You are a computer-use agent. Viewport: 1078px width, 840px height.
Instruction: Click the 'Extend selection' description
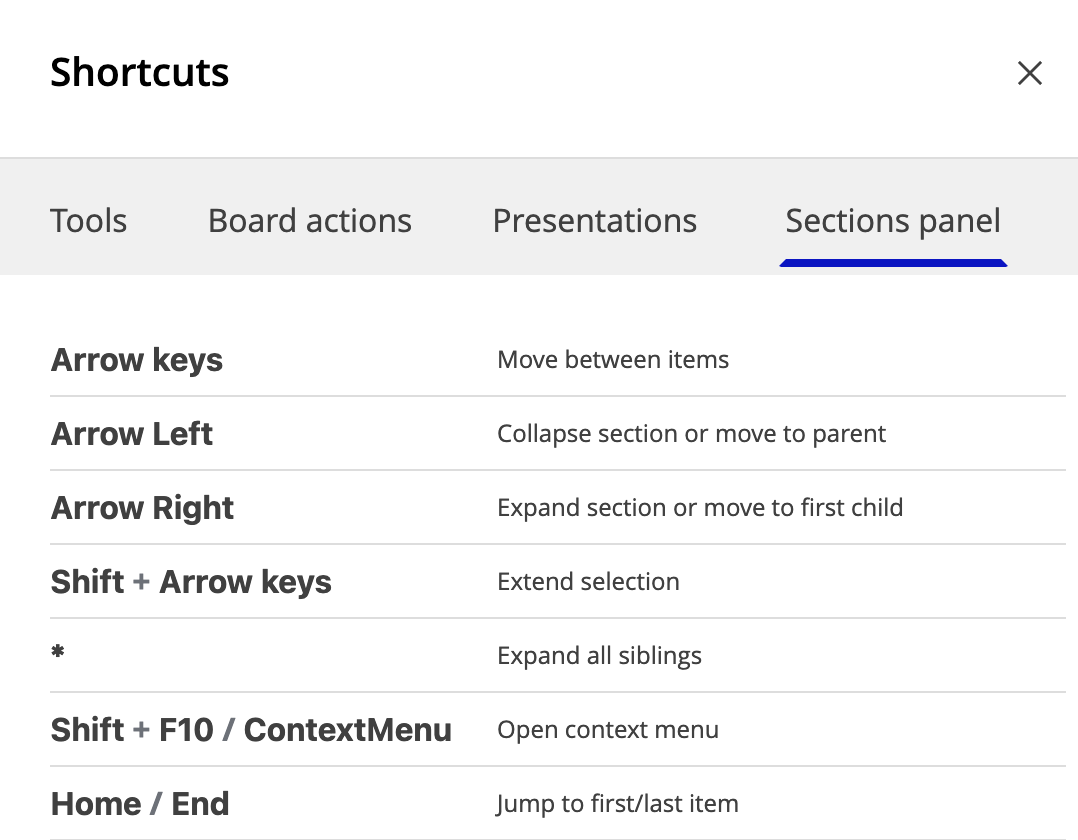(588, 582)
